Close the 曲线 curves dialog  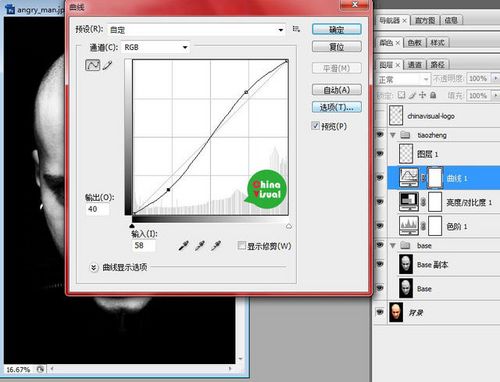click(x=355, y=4)
